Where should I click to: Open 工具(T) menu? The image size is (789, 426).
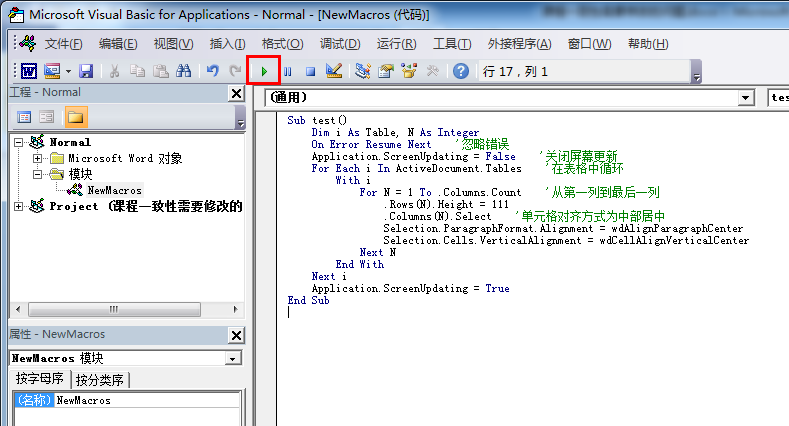pyautogui.click(x=452, y=44)
